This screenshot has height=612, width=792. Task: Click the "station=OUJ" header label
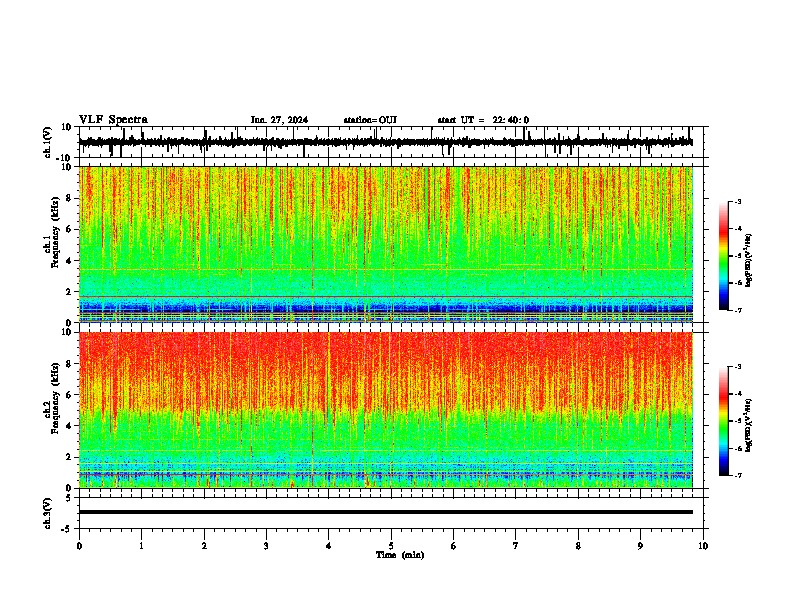point(370,120)
